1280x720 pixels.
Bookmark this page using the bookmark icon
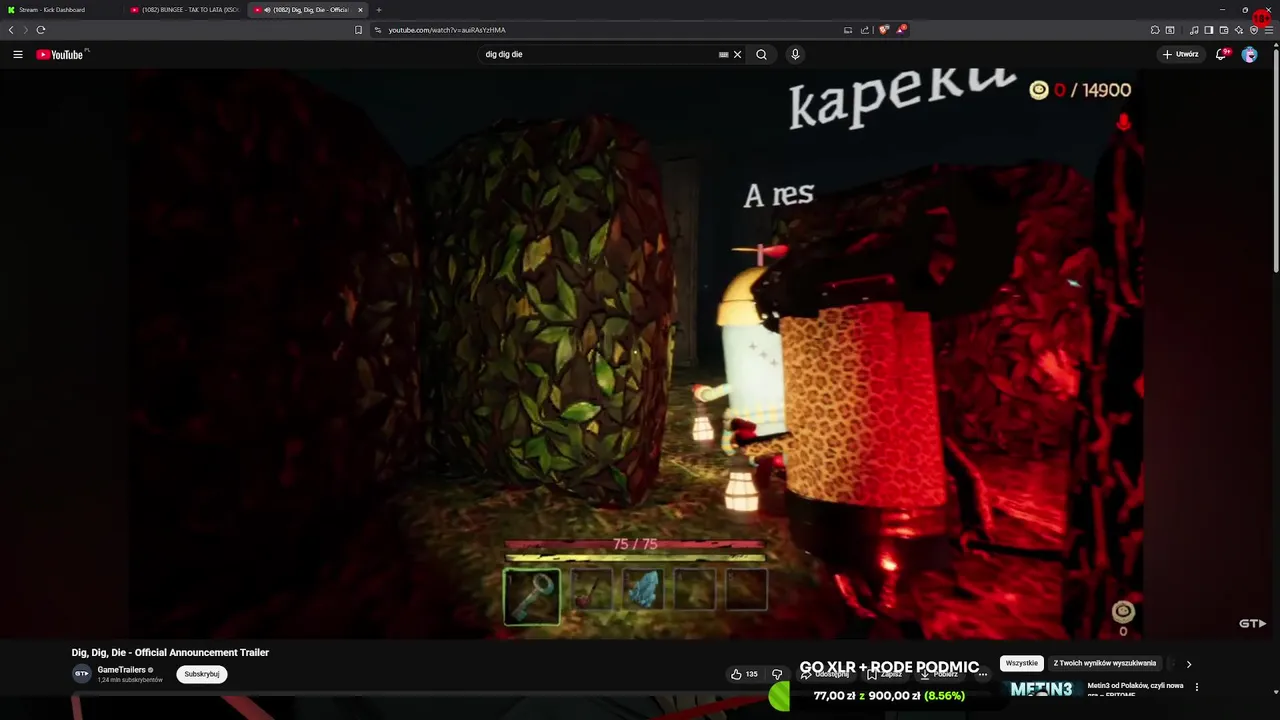[x=358, y=30]
